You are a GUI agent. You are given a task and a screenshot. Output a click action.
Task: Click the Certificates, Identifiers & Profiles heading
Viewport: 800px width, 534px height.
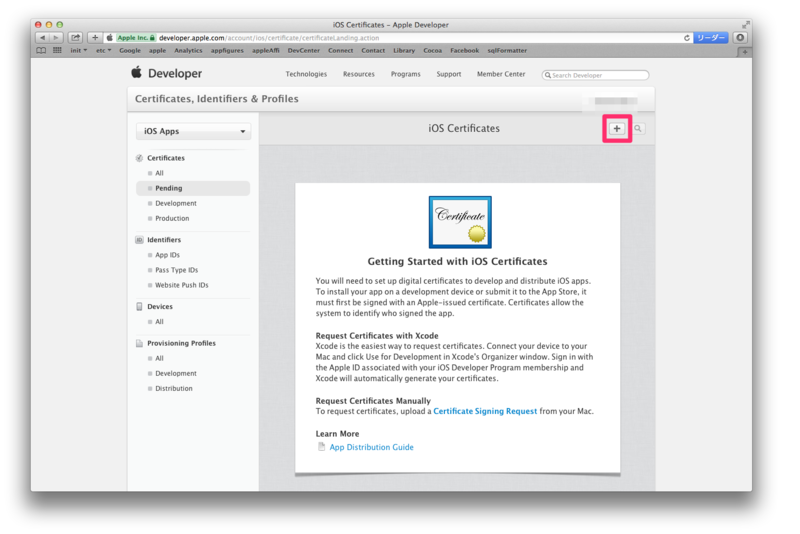coord(216,99)
